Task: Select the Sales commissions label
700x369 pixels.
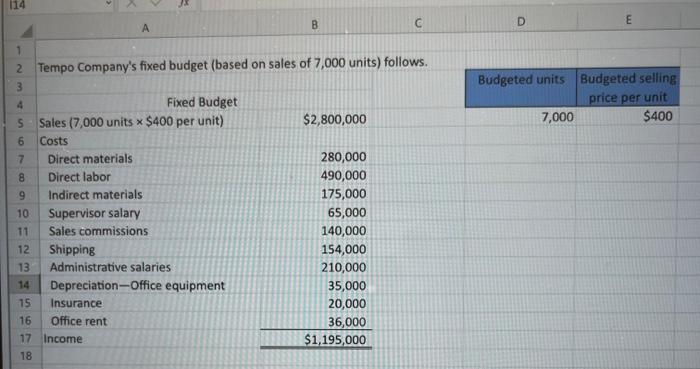Action: 98,231
